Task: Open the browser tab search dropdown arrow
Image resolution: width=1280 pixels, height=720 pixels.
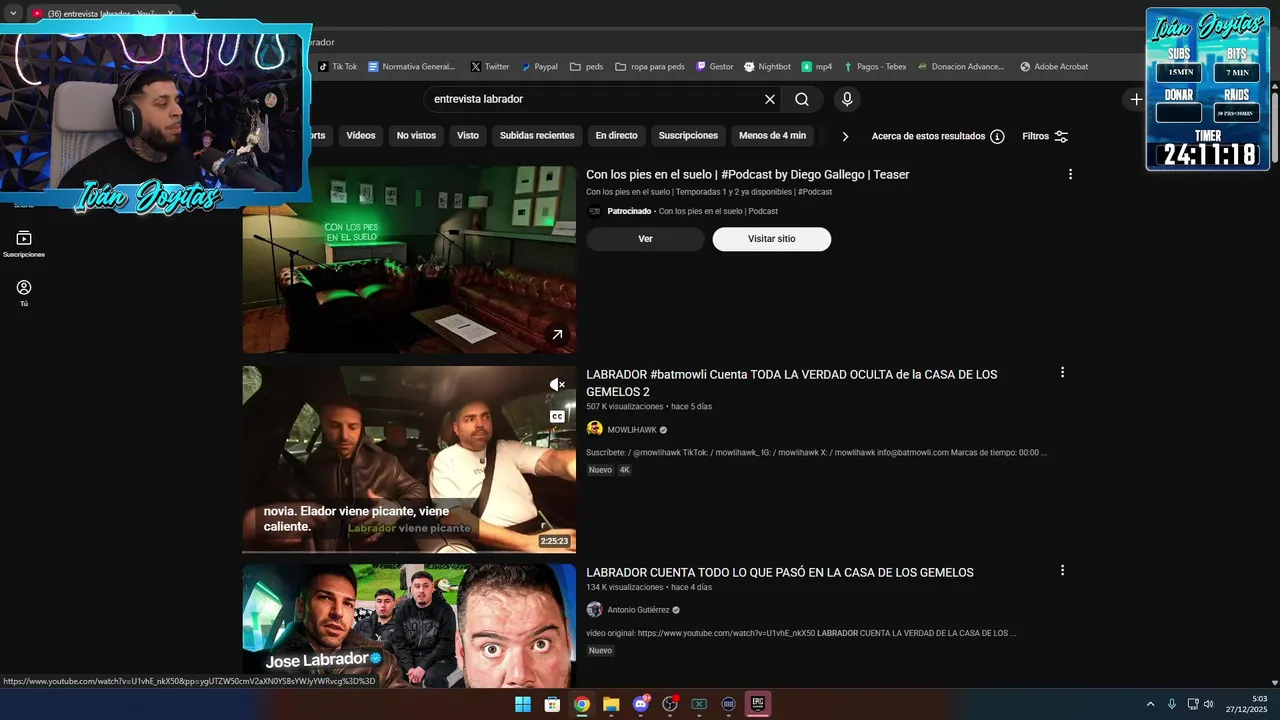Action: [13, 13]
